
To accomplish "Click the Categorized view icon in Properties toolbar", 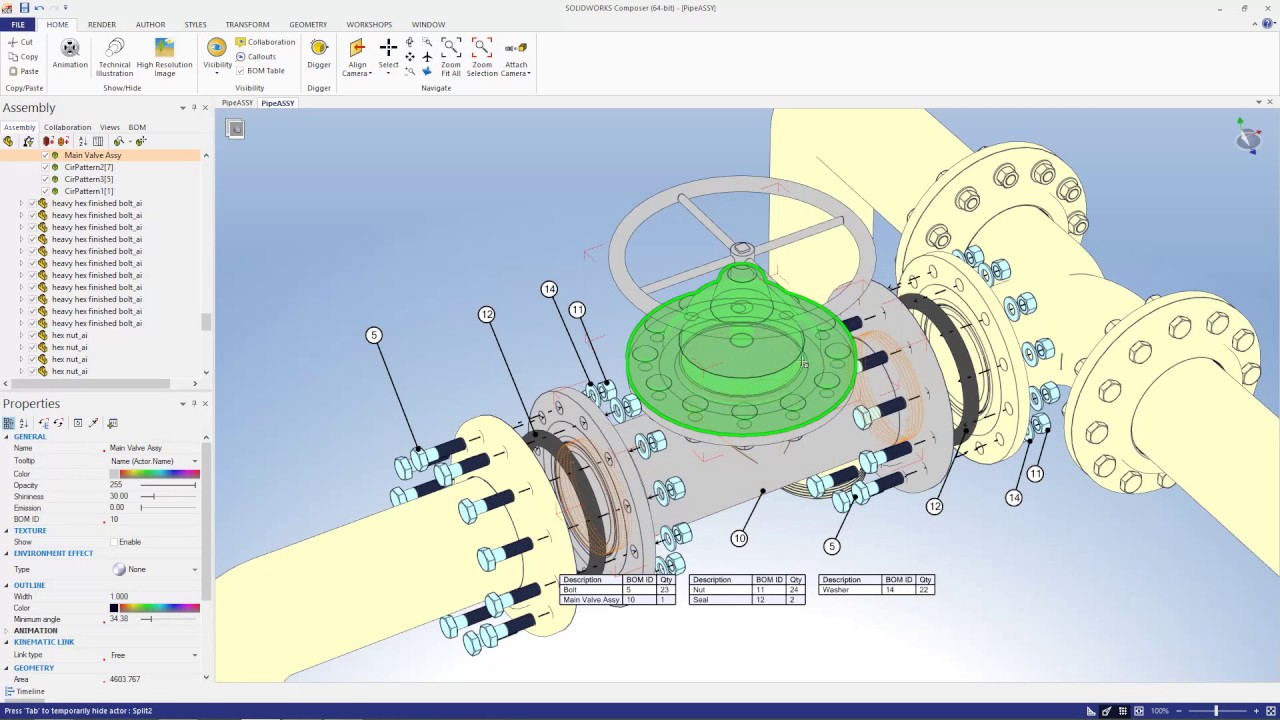I will (x=8, y=423).
